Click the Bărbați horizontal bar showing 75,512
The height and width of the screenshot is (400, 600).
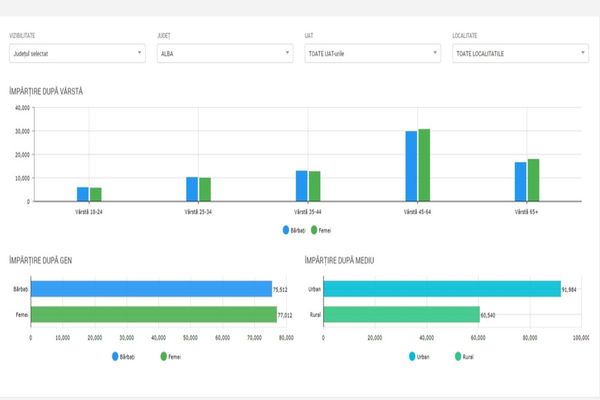[150, 289]
